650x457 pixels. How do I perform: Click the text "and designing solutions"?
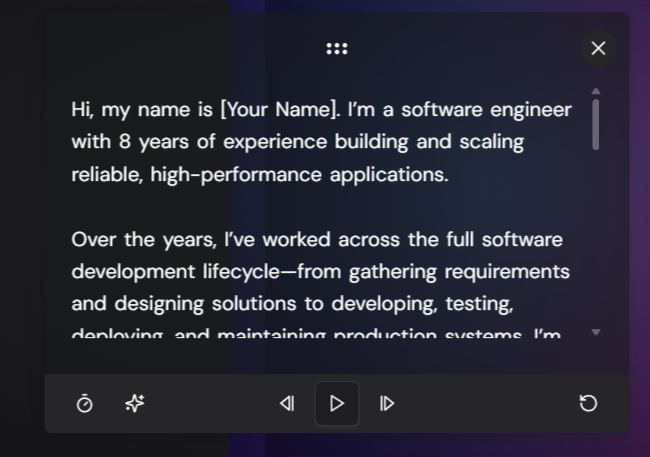coord(184,304)
